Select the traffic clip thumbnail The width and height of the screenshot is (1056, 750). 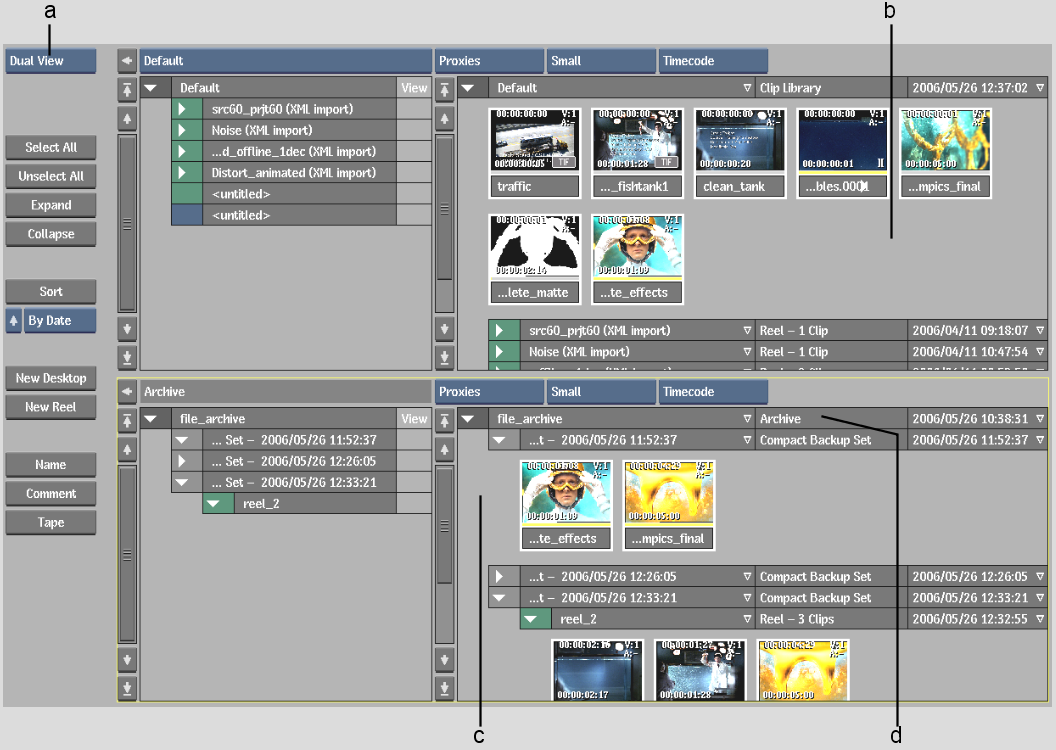(533, 141)
